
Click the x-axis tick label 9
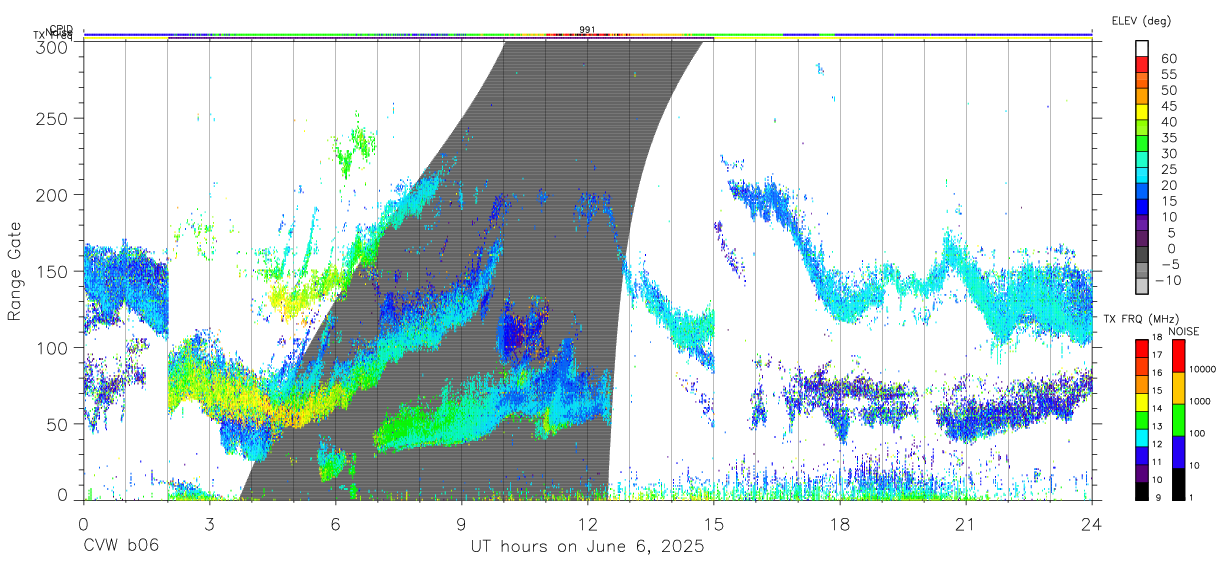coord(461,523)
